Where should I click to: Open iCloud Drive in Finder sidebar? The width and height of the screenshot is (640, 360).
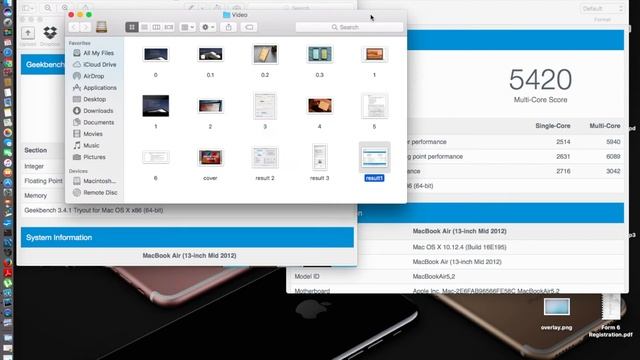(95, 64)
